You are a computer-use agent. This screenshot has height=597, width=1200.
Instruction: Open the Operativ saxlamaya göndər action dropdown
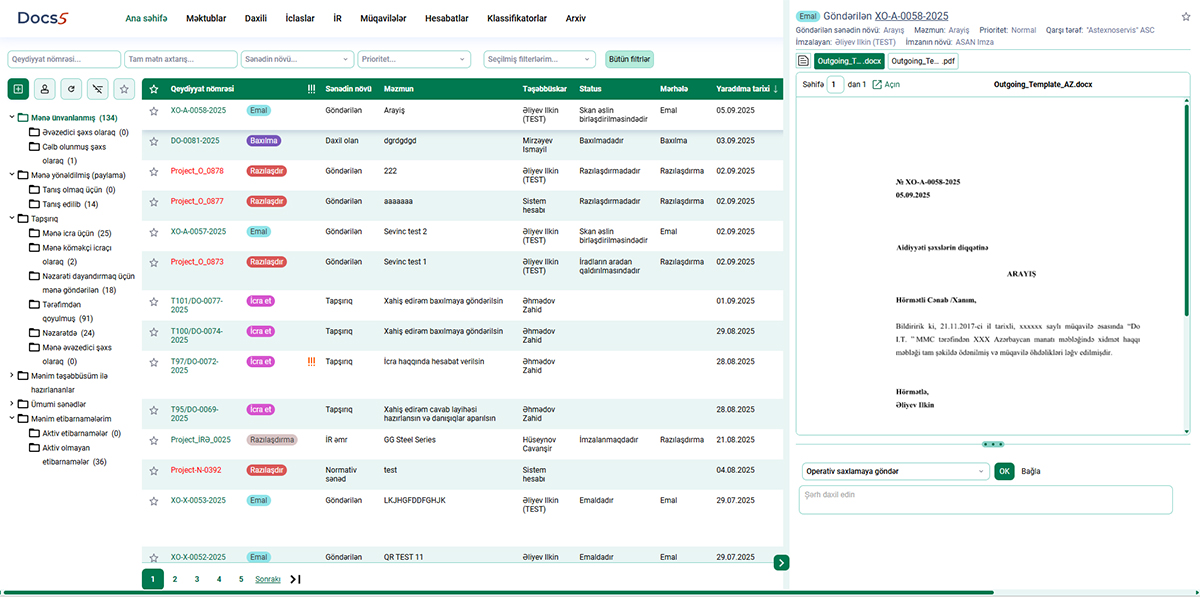(x=895, y=471)
